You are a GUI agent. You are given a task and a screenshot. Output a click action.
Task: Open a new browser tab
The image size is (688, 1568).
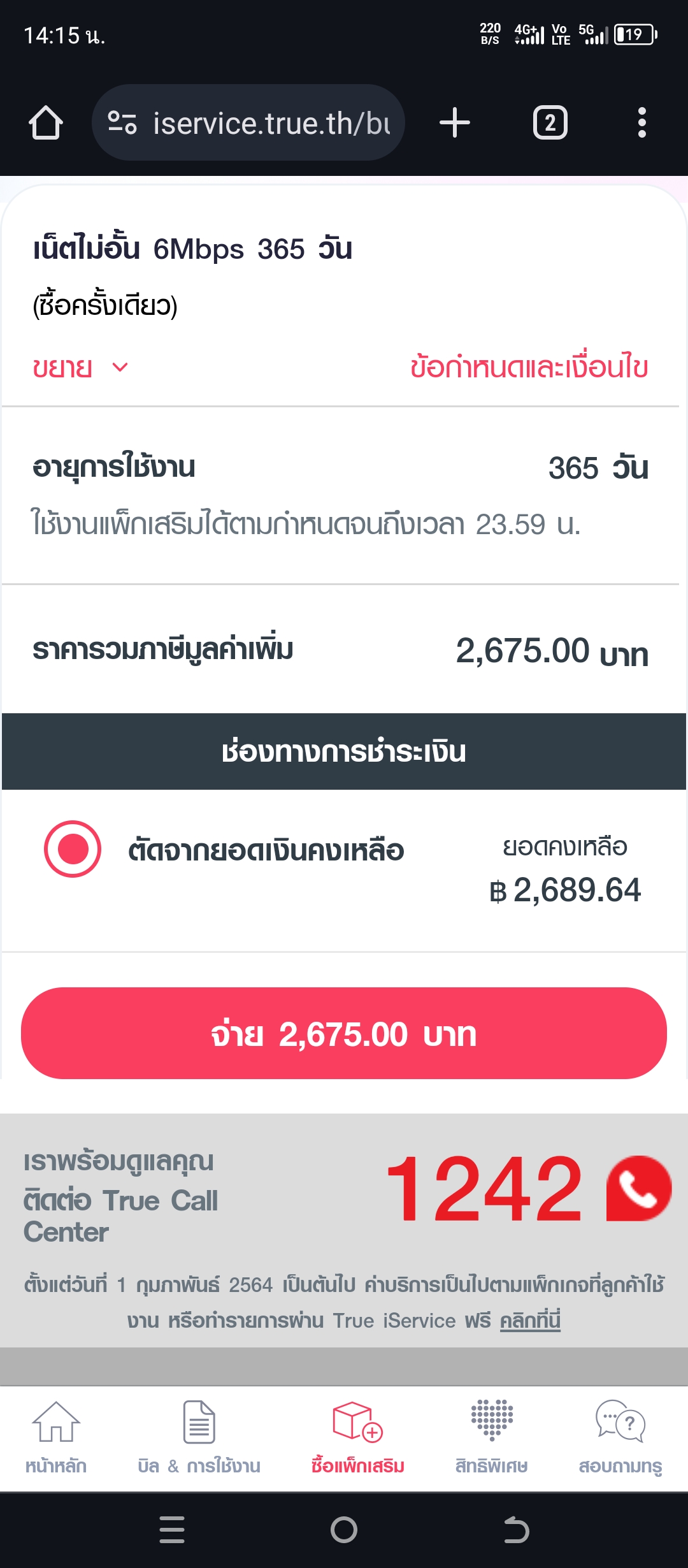[455, 122]
